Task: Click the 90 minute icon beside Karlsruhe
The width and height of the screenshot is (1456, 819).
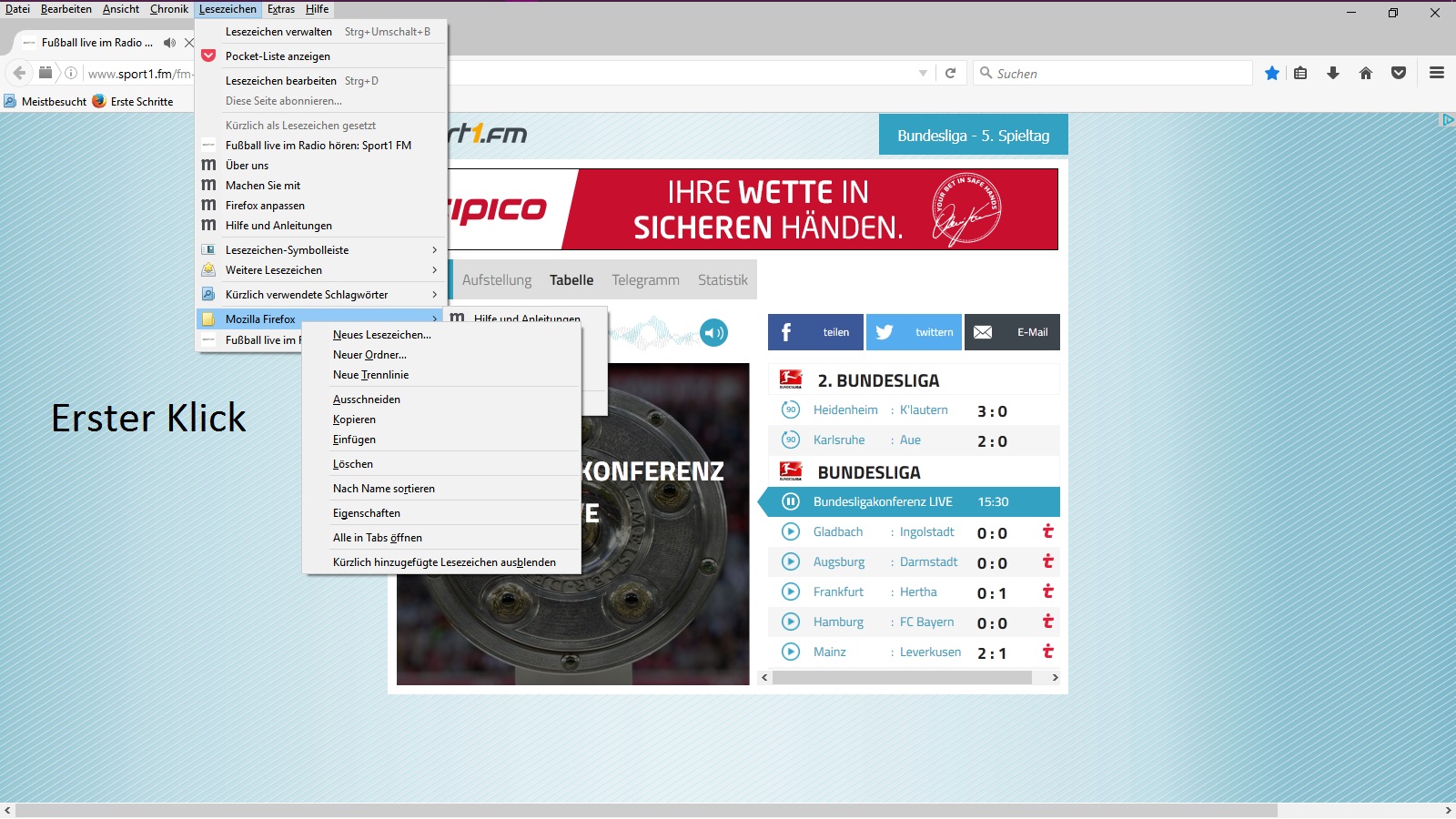Action: click(x=791, y=440)
